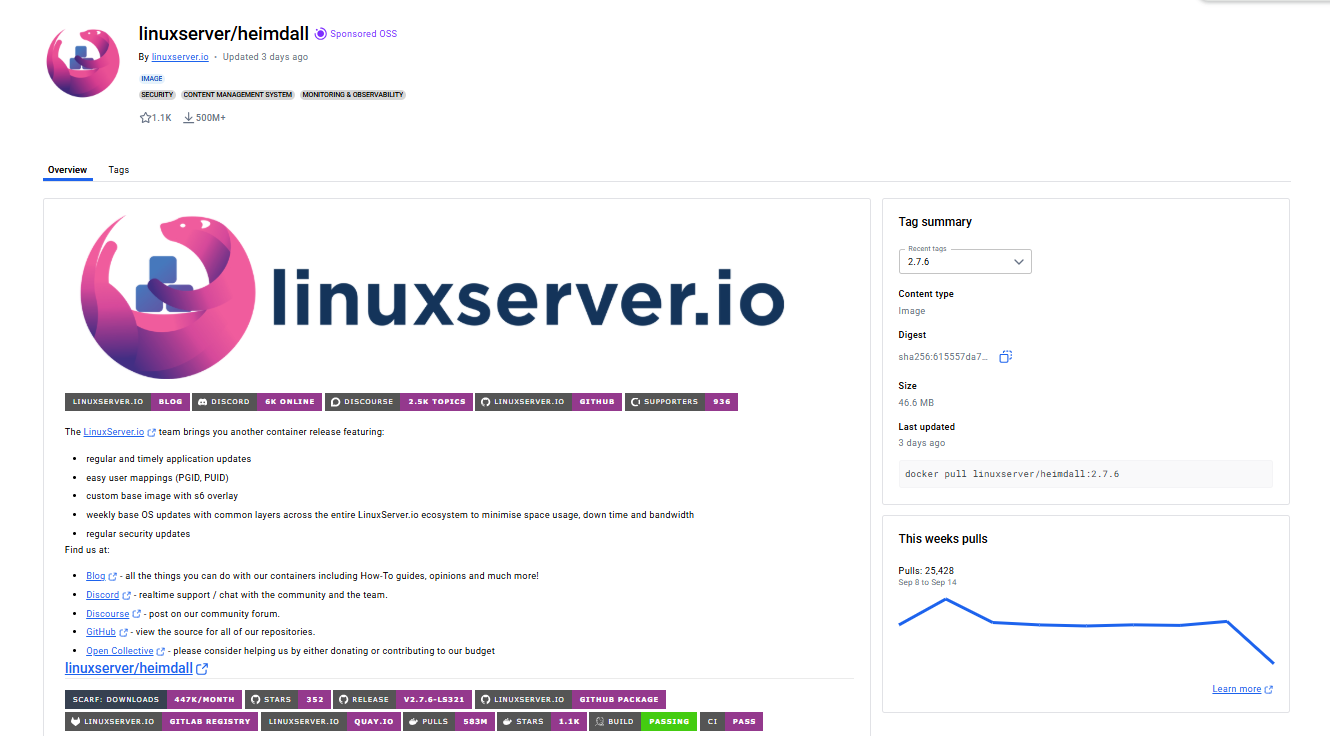Click the Build Passing badge
The image size is (1330, 736).
[642, 721]
